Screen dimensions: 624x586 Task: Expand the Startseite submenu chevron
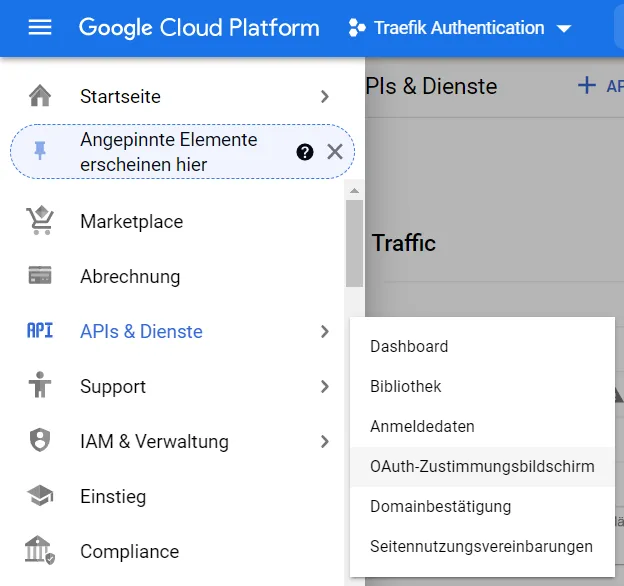coord(325,97)
